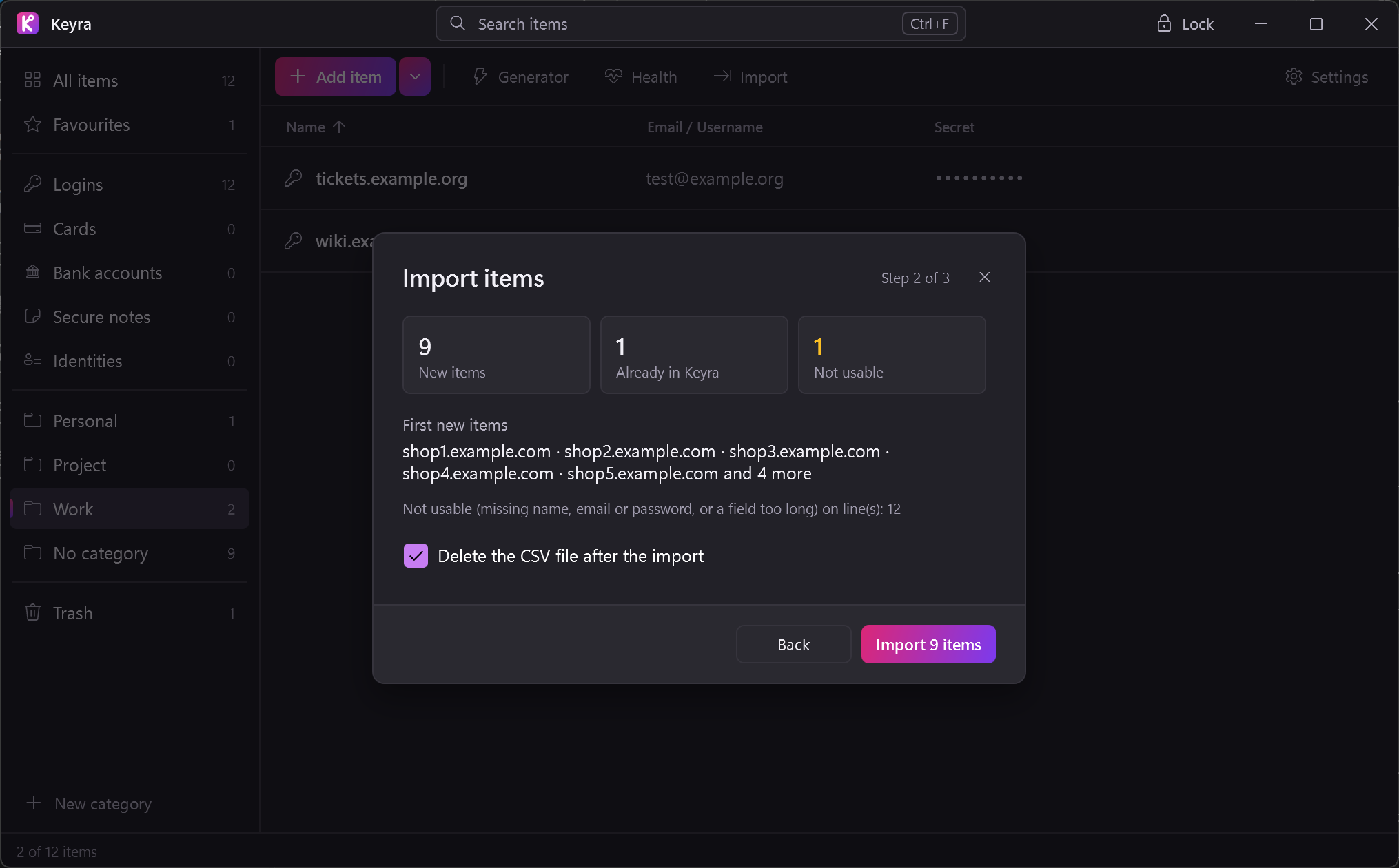The image size is (1399, 868).
Task: Create a New category
Action: point(90,804)
